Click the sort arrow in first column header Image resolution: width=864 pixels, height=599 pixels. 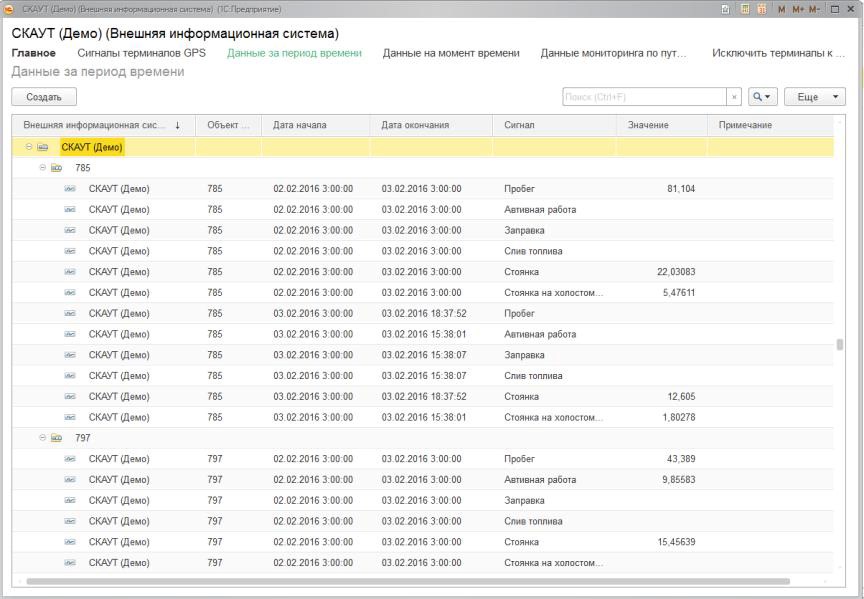(x=177, y=125)
